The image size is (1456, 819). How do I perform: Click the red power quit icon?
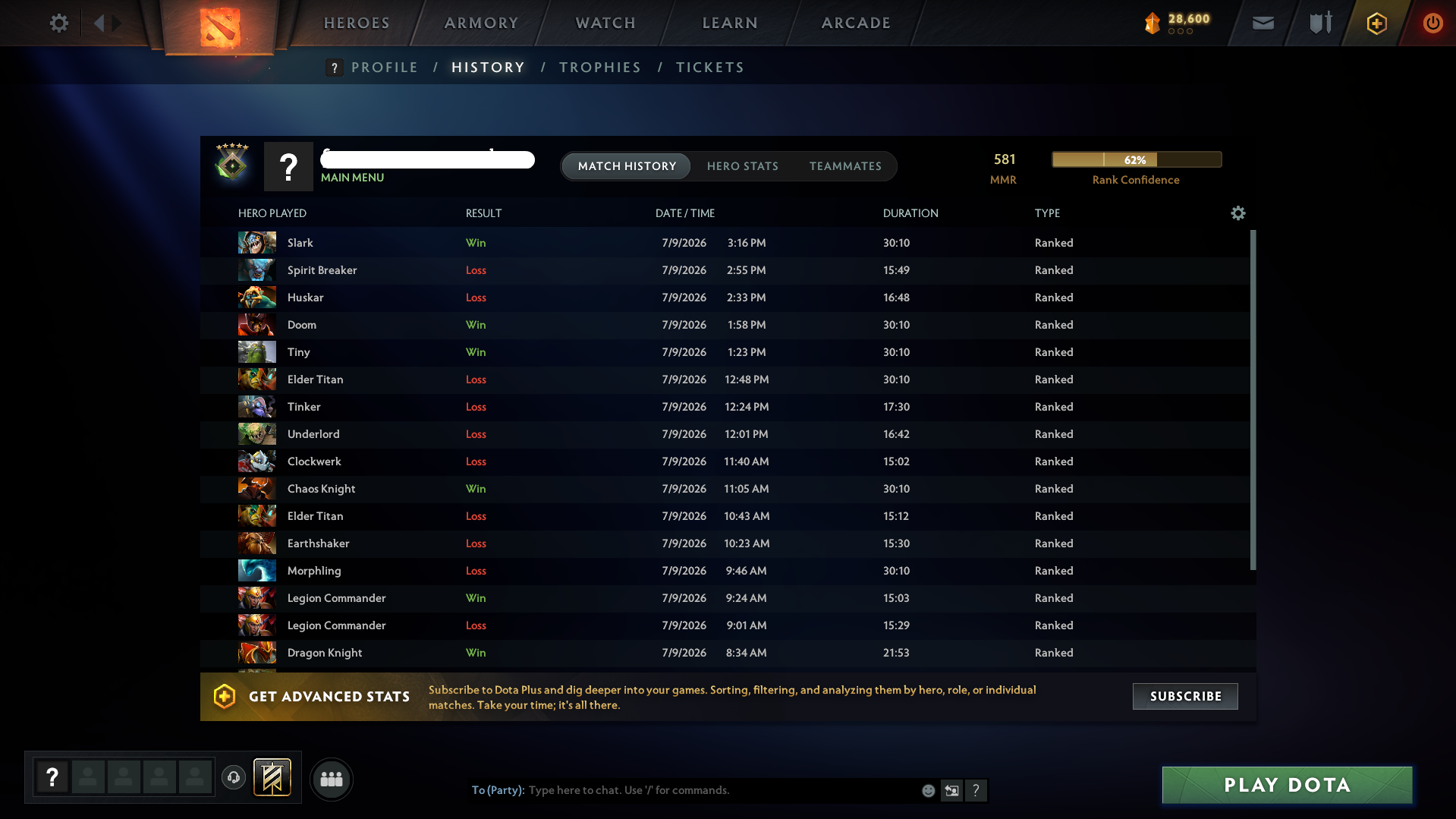pyautogui.click(x=1432, y=23)
